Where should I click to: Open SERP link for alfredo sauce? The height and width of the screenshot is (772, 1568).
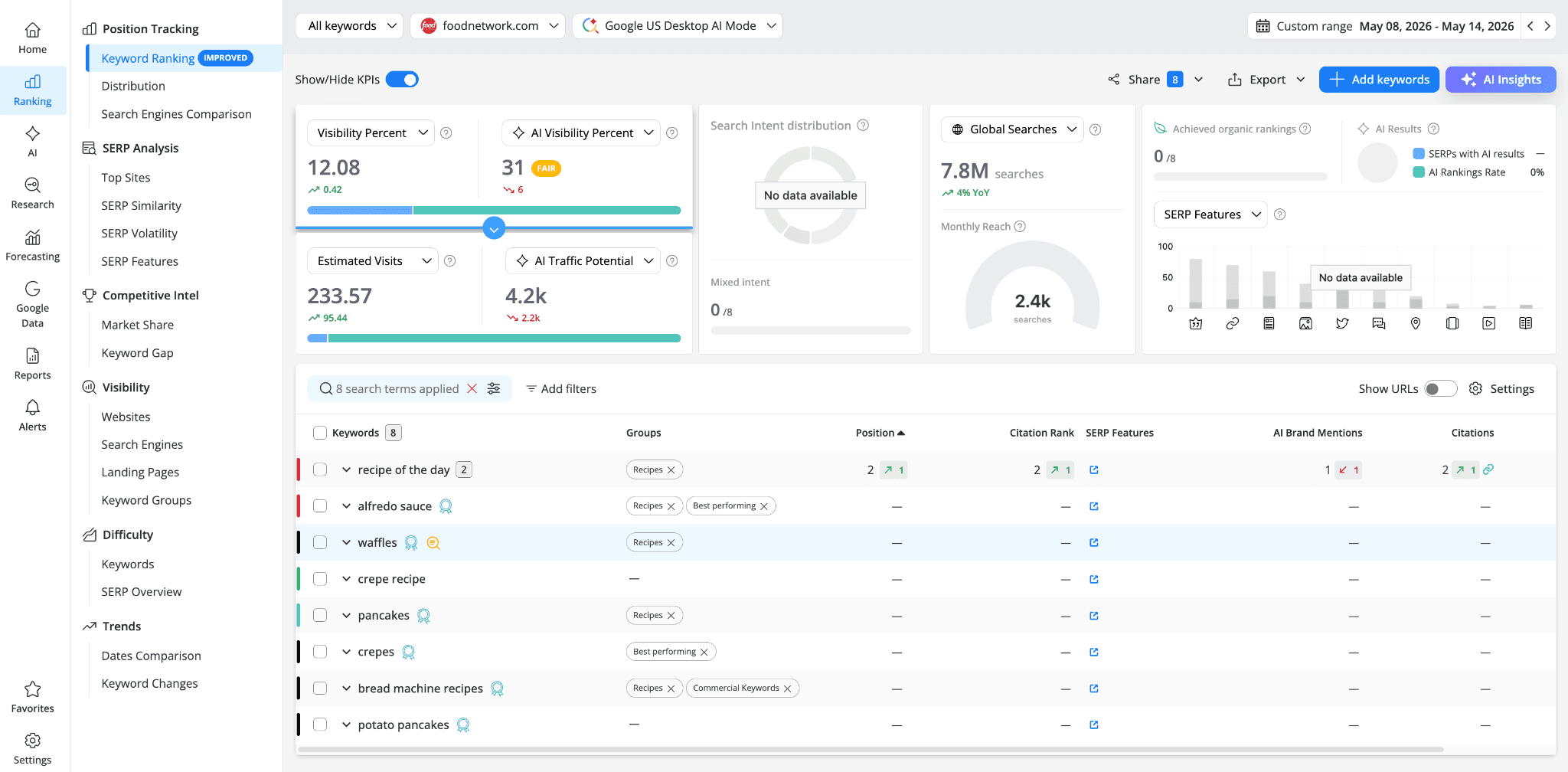point(1094,506)
